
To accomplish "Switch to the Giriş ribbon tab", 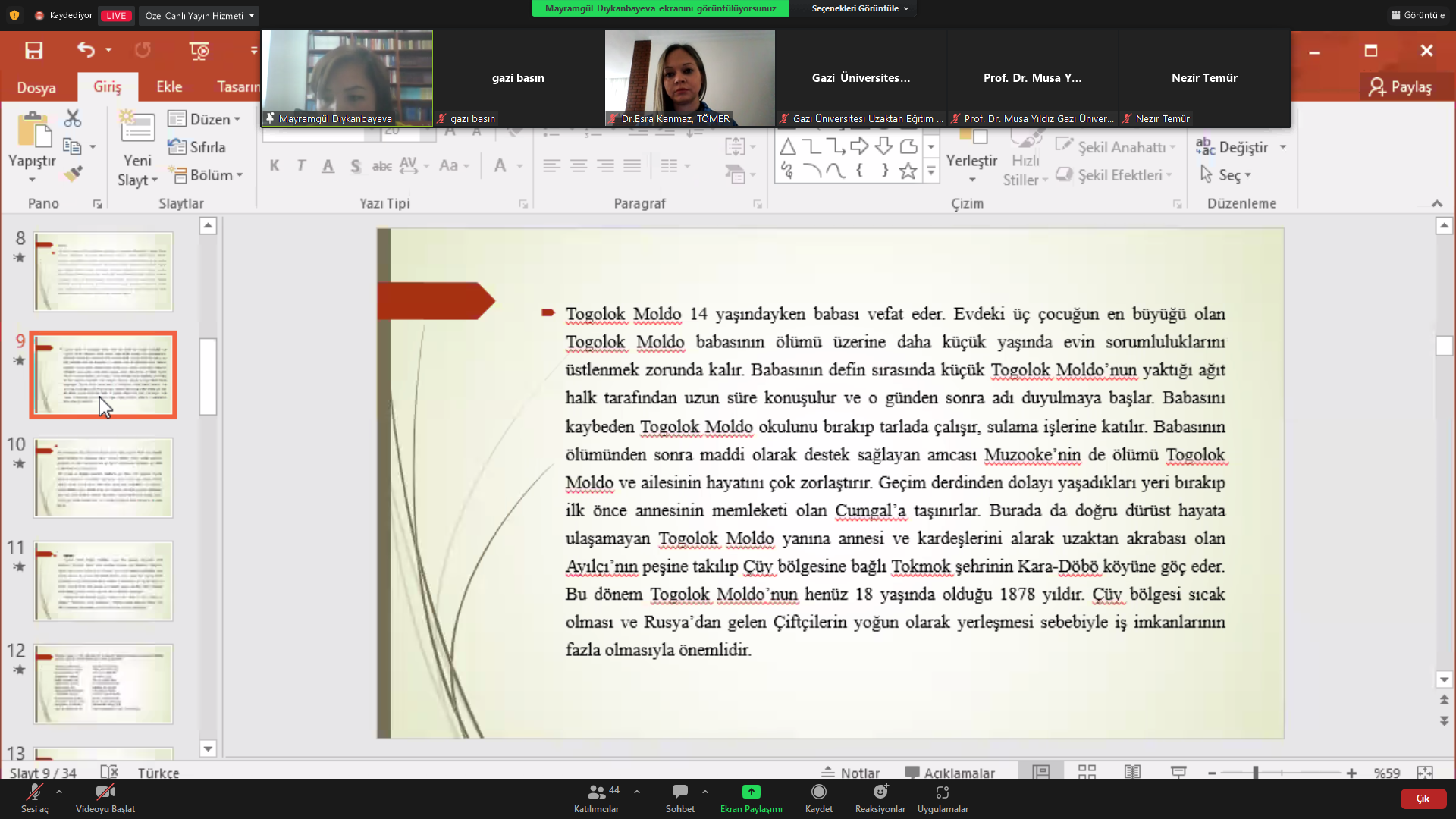I will [107, 86].
